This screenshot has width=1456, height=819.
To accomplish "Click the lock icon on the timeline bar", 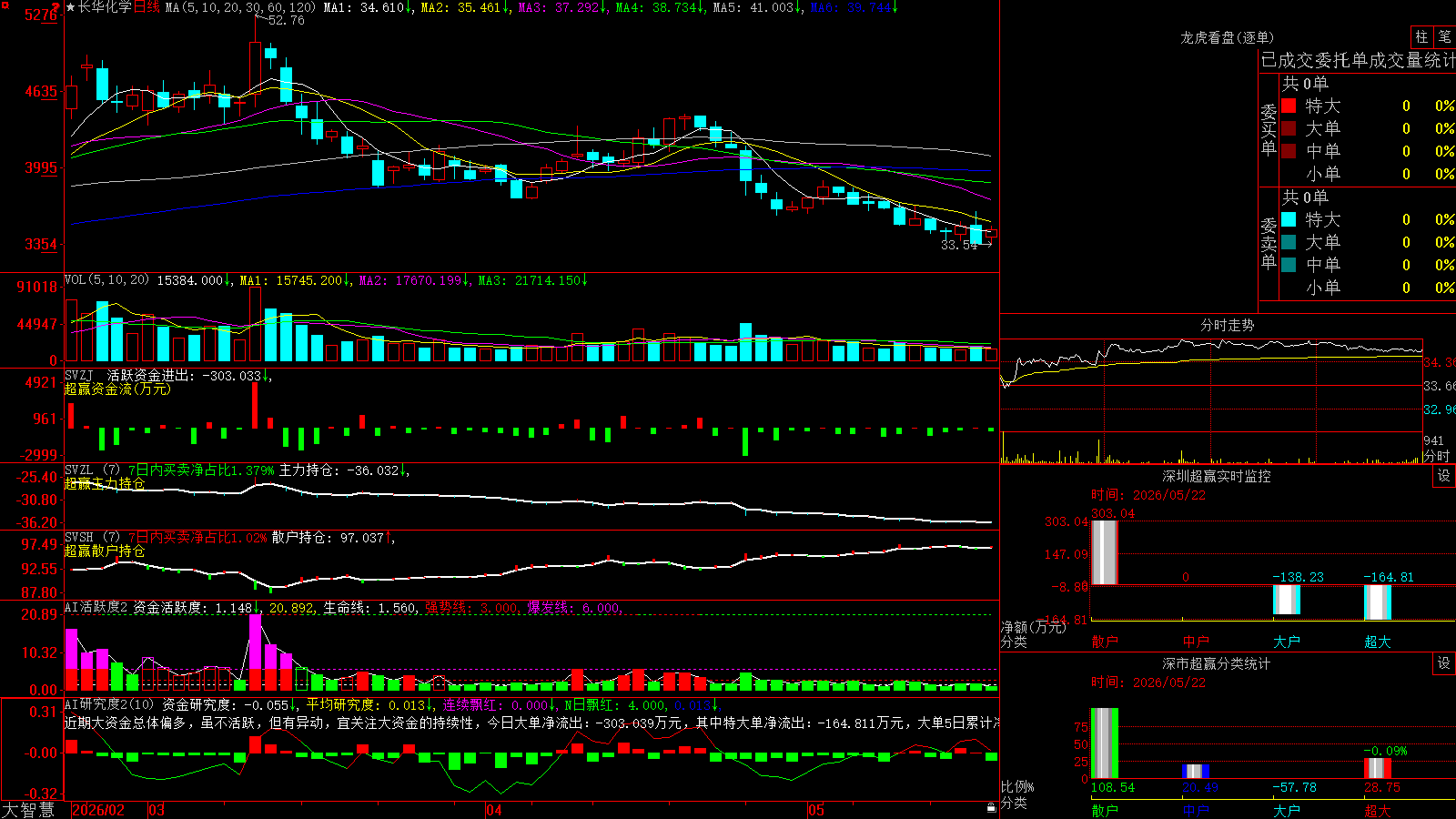I will (992, 807).
